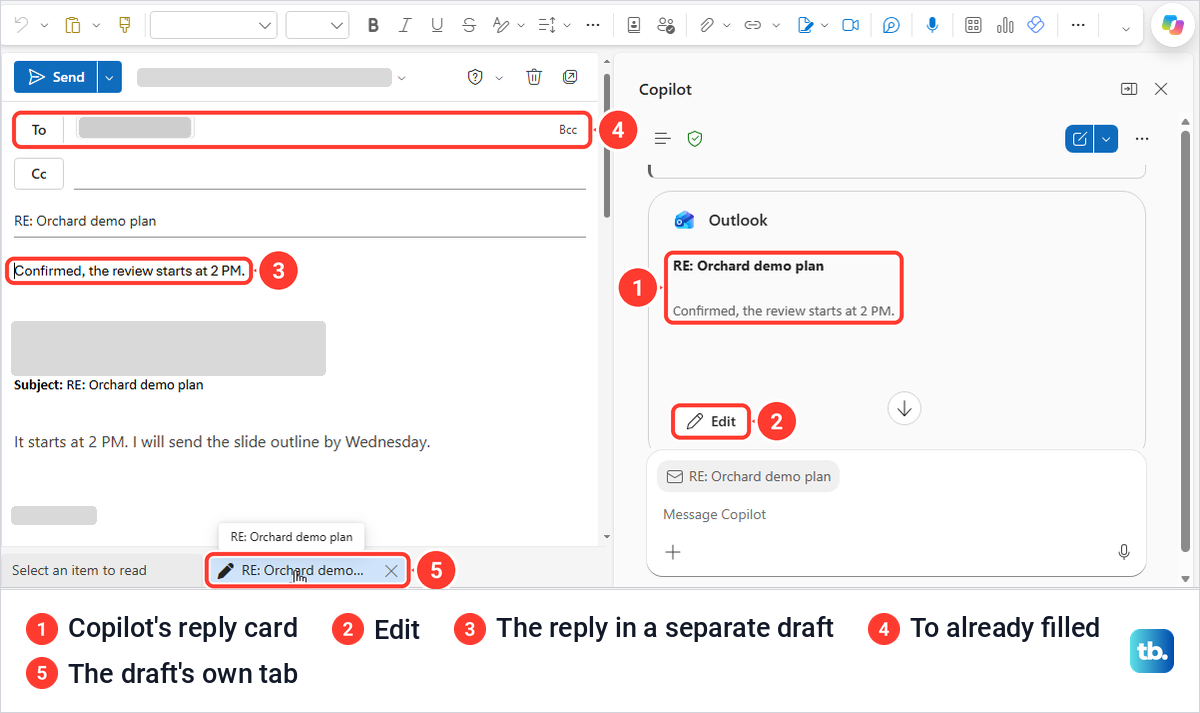This screenshot has height=713, width=1200.
Task: Click the video camera meeting icon
Action: 850,25
